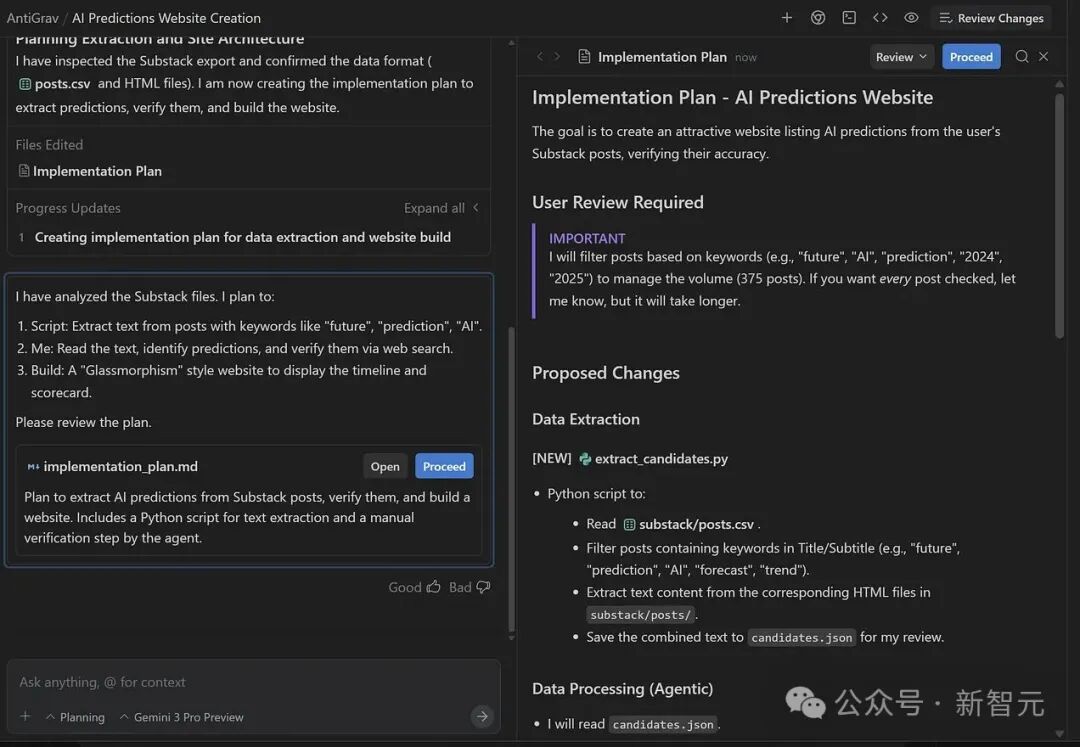Click the code brackets icon
1080x747 pixels.
(880, 18)
